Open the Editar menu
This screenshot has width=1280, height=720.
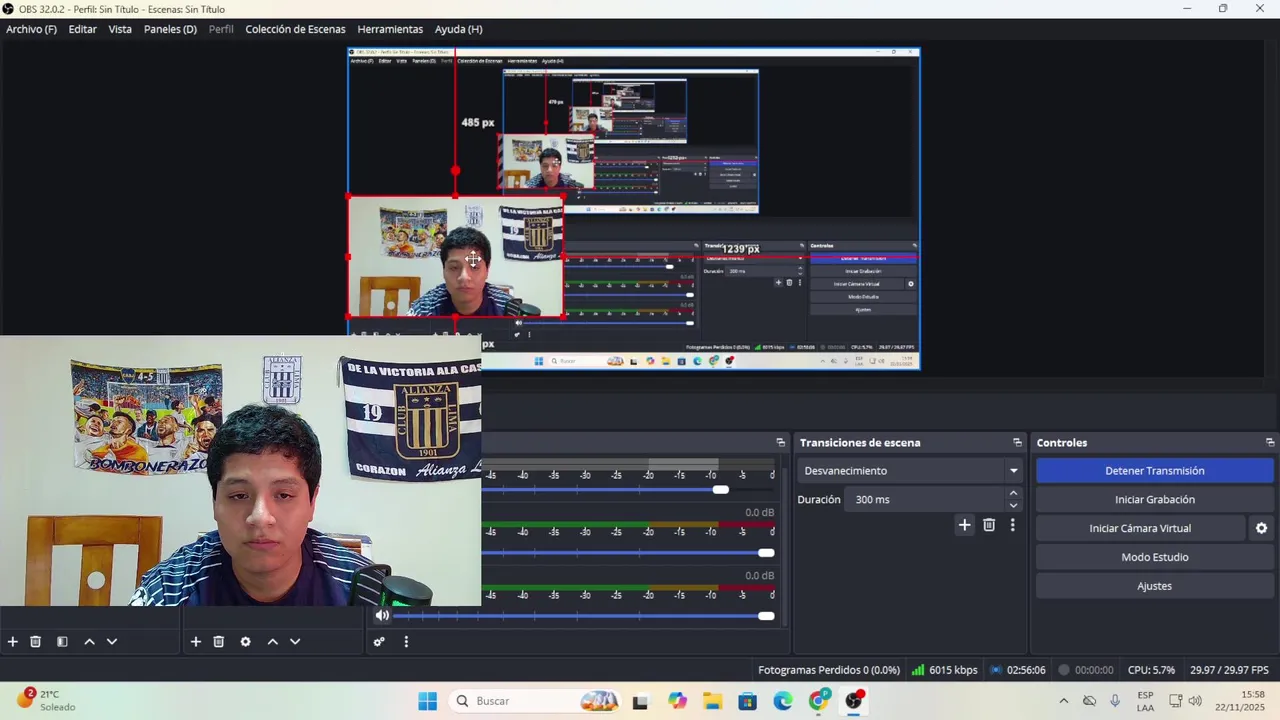click(x=82, y=29)
